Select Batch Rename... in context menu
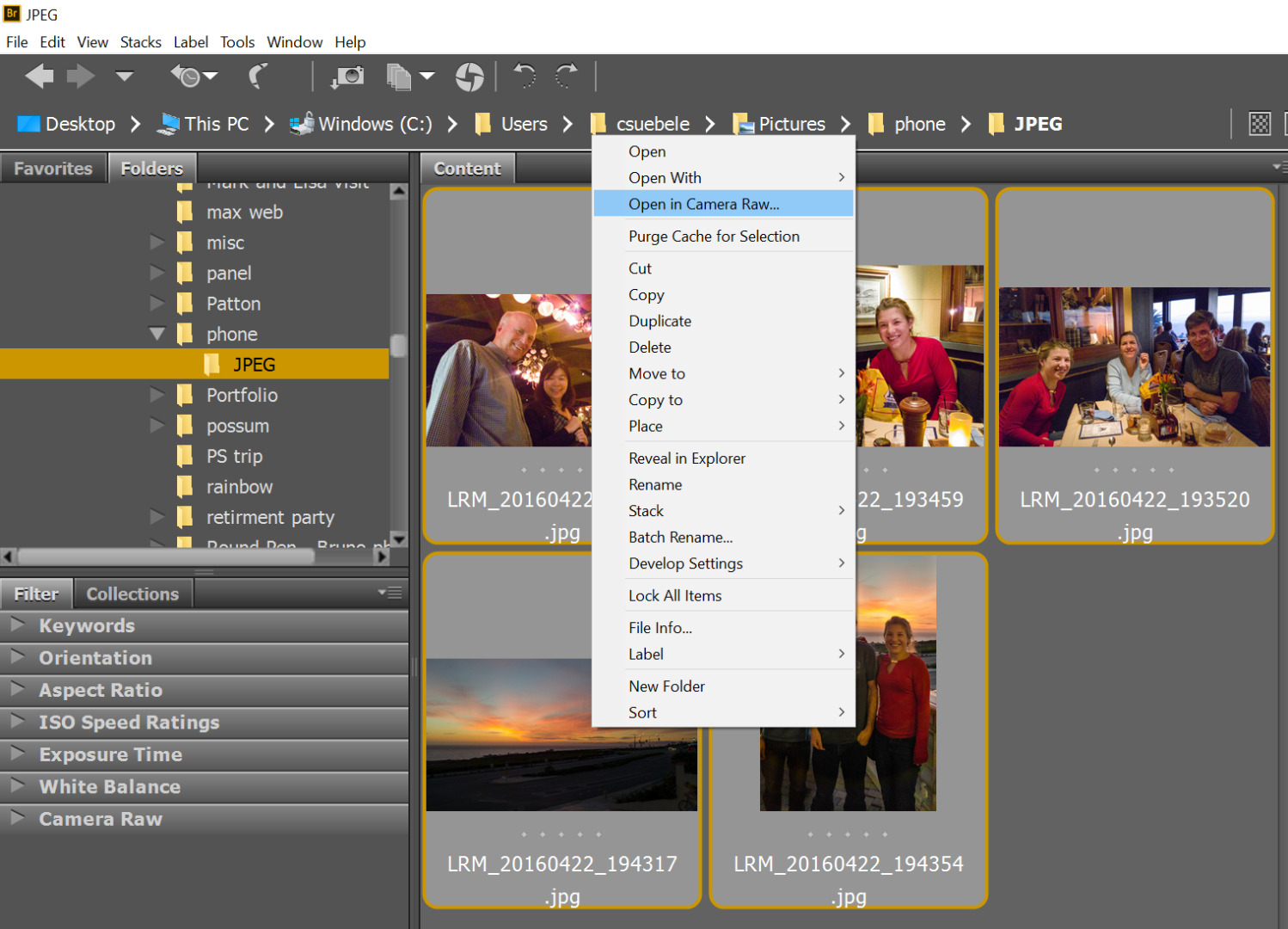The height and width of the screenshot is (929, 1288). [x=723, y=537]
